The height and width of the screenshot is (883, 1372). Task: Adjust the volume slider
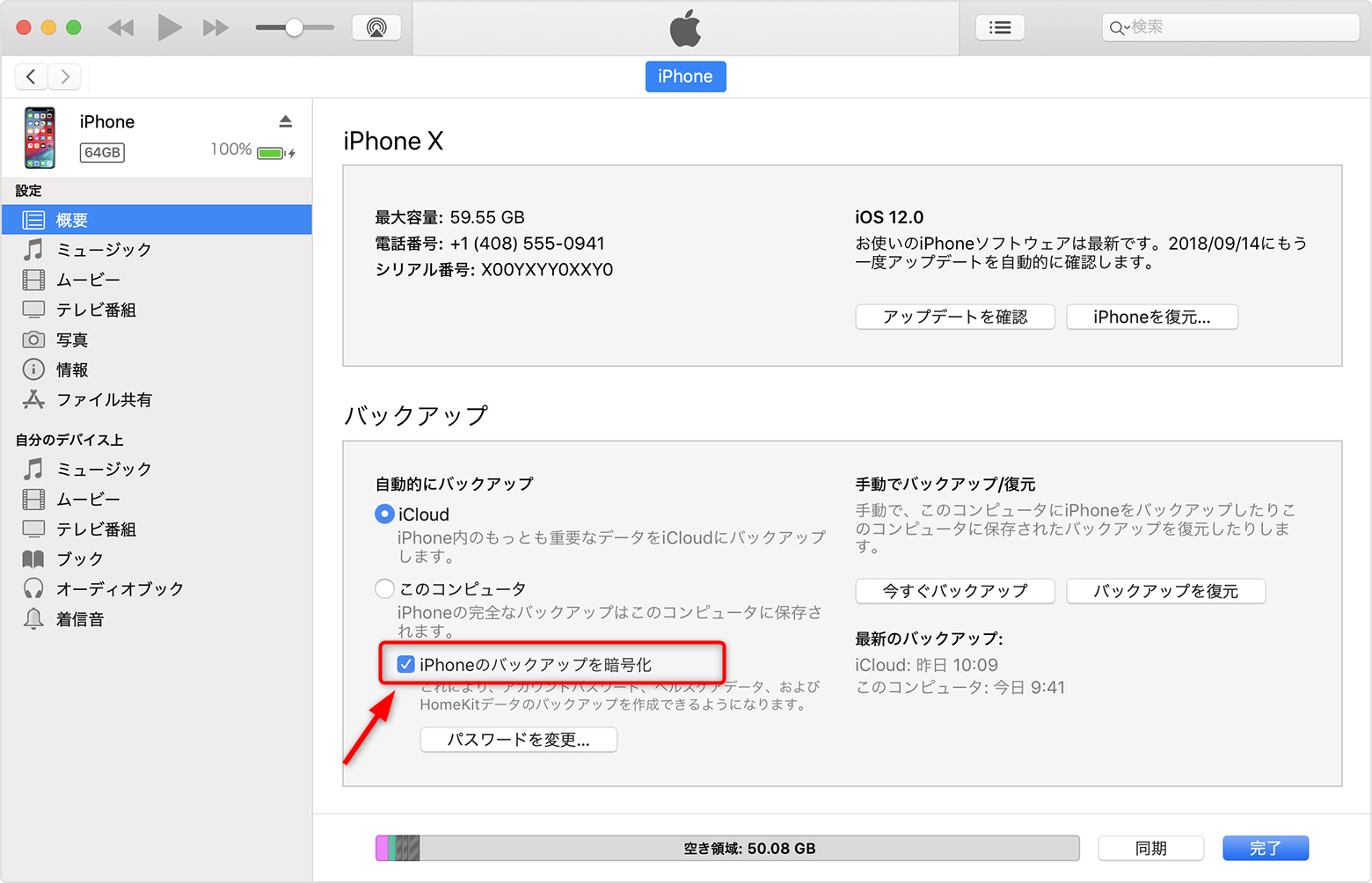294,26
